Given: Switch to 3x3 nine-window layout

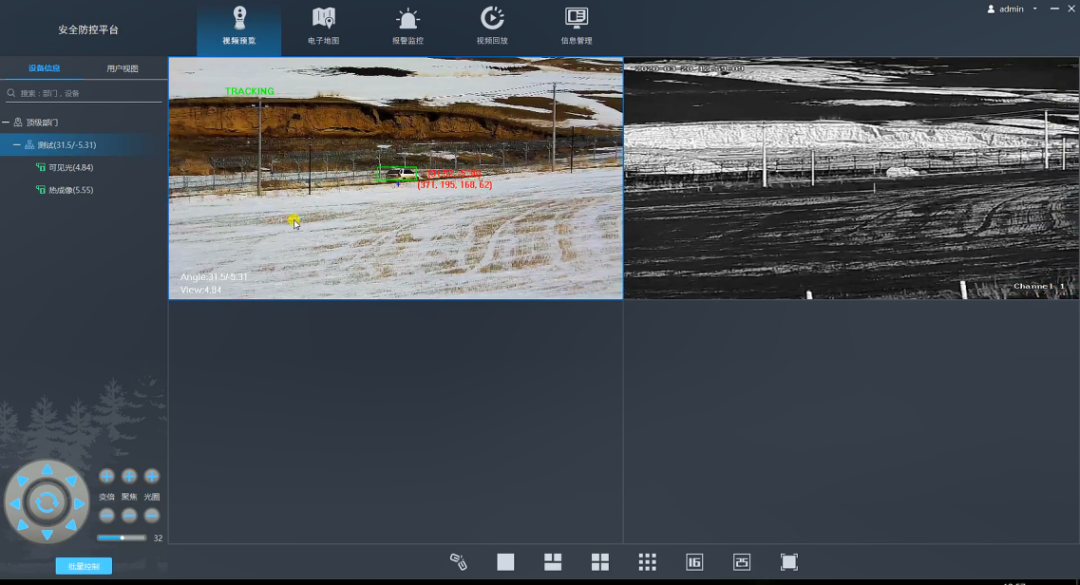Looking at the screenshot, I should pyautogui.click(x=647, y=562).
